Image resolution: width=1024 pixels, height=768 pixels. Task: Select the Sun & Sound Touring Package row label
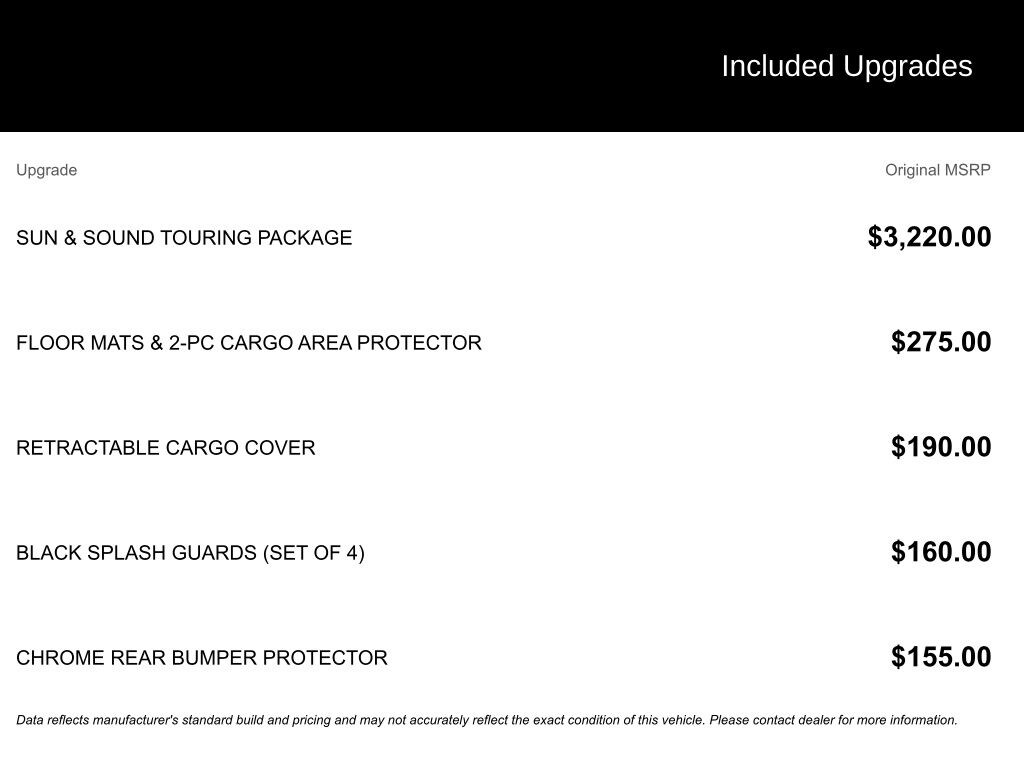click(184, 238)
